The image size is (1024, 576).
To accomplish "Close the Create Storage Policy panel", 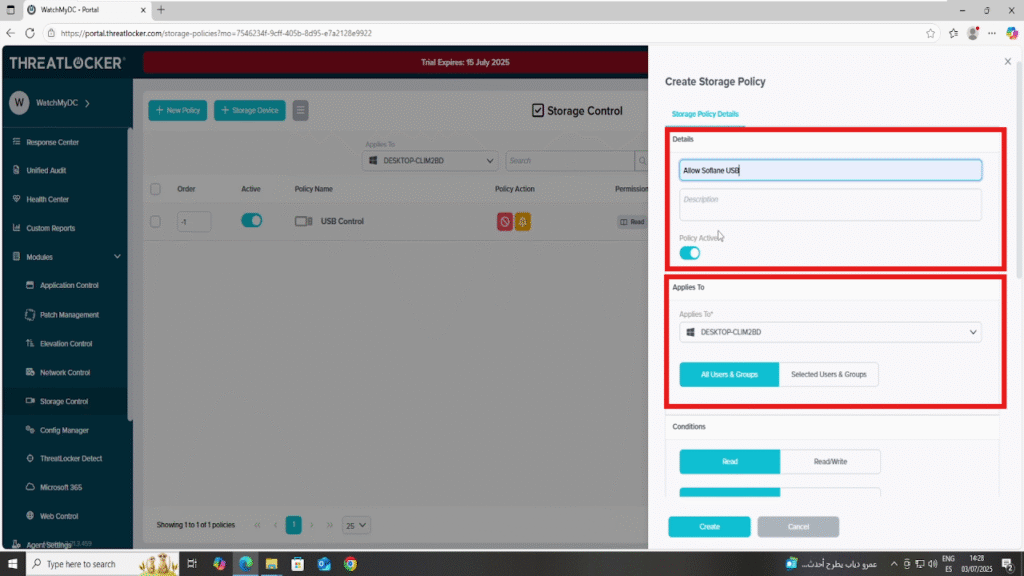I will (x=1008, y=61).
